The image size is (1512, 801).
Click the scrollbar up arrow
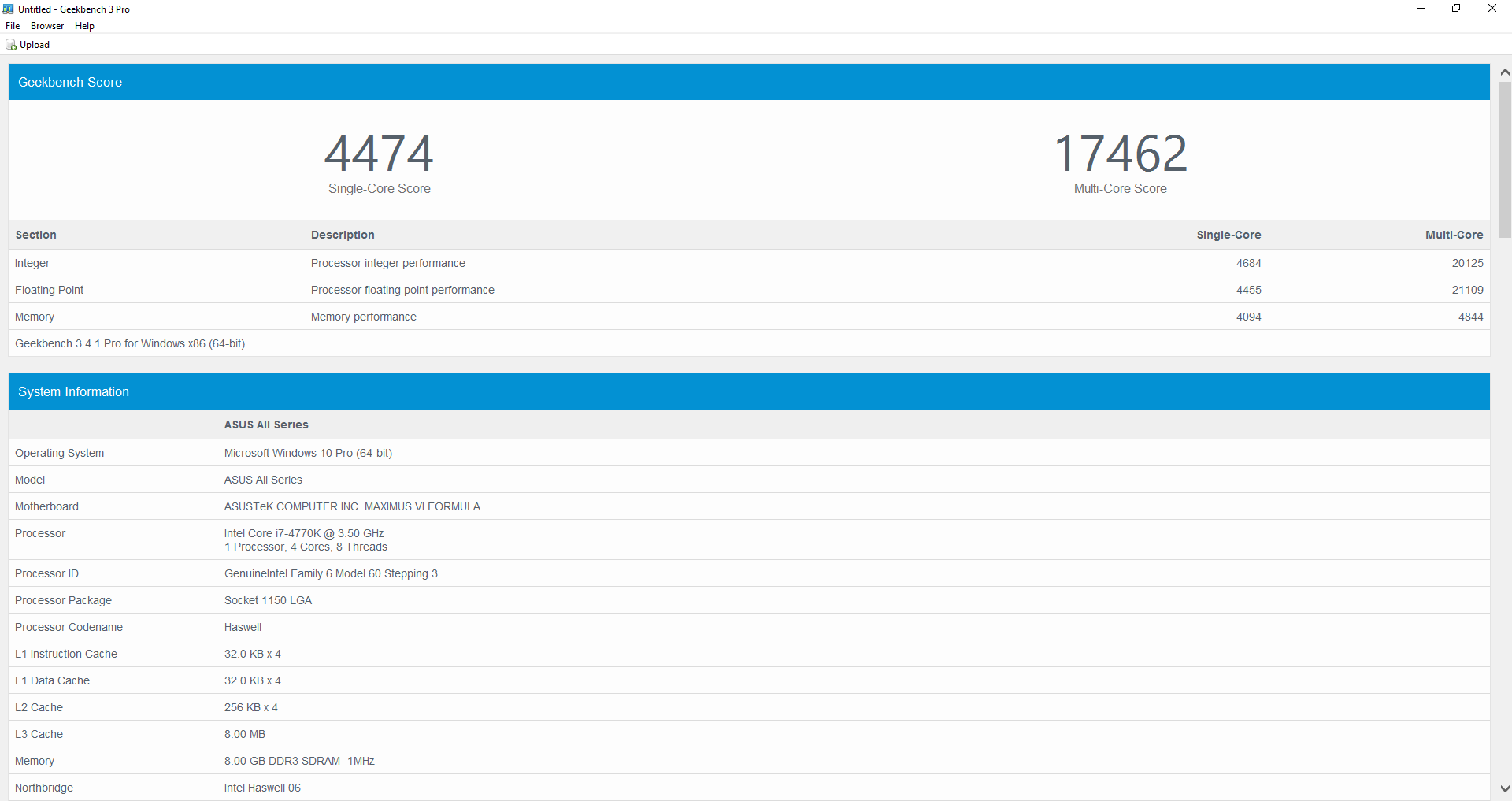(x=1504, y=72)
